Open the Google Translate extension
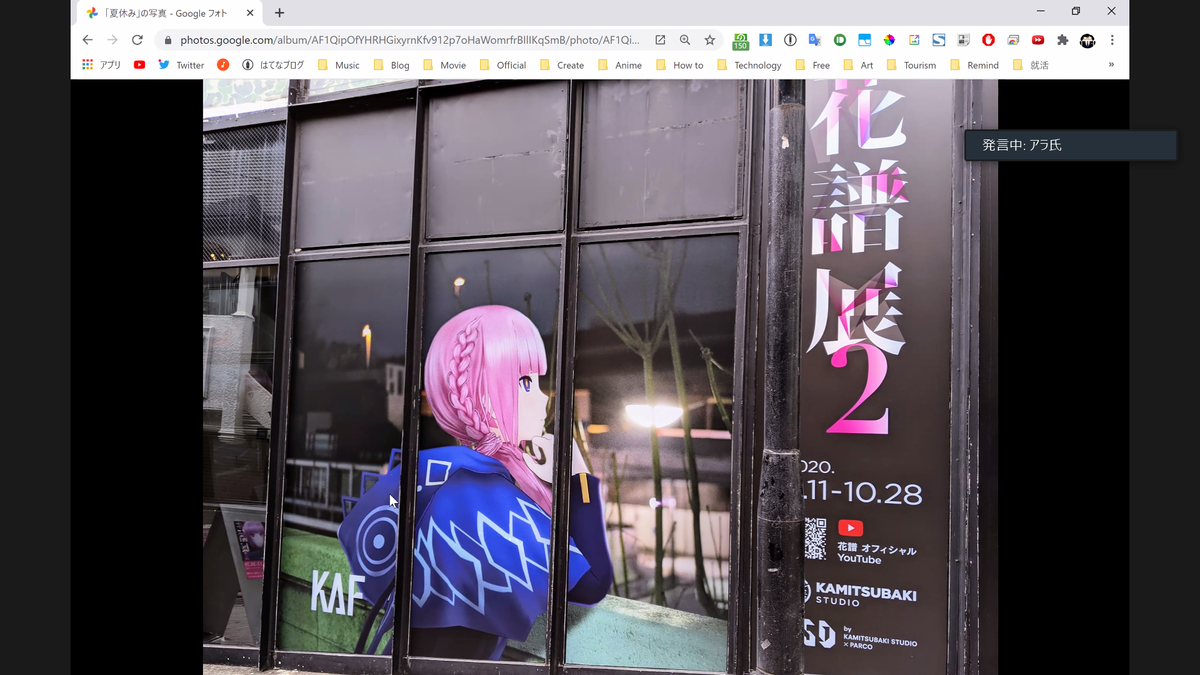Image resolution: width=1200 pixels, height=675 pixels. coord(815,40)
